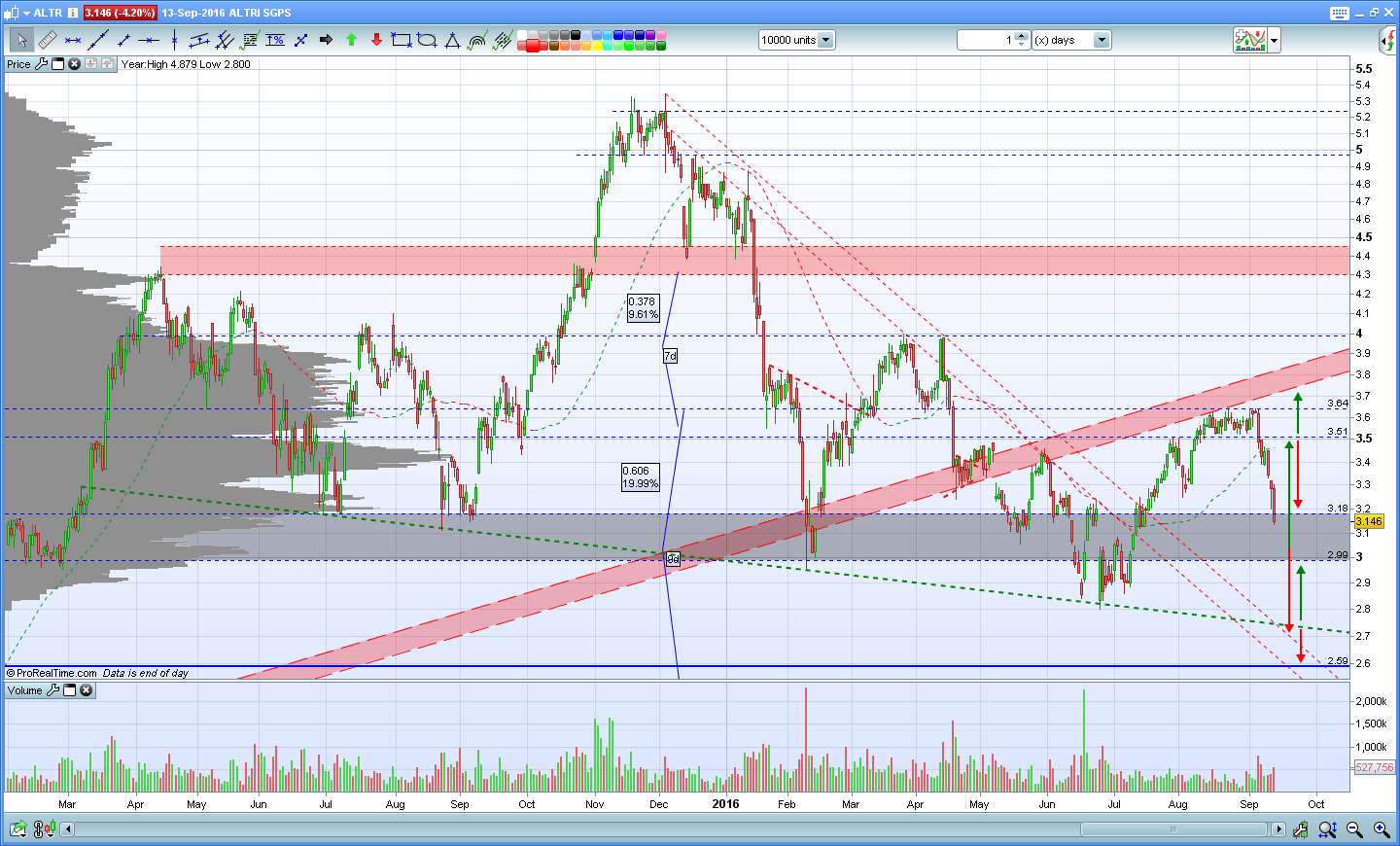This screenshot has height=846, width=1400.
Task: Pick the white color swatch
Action: pos(522,35)
